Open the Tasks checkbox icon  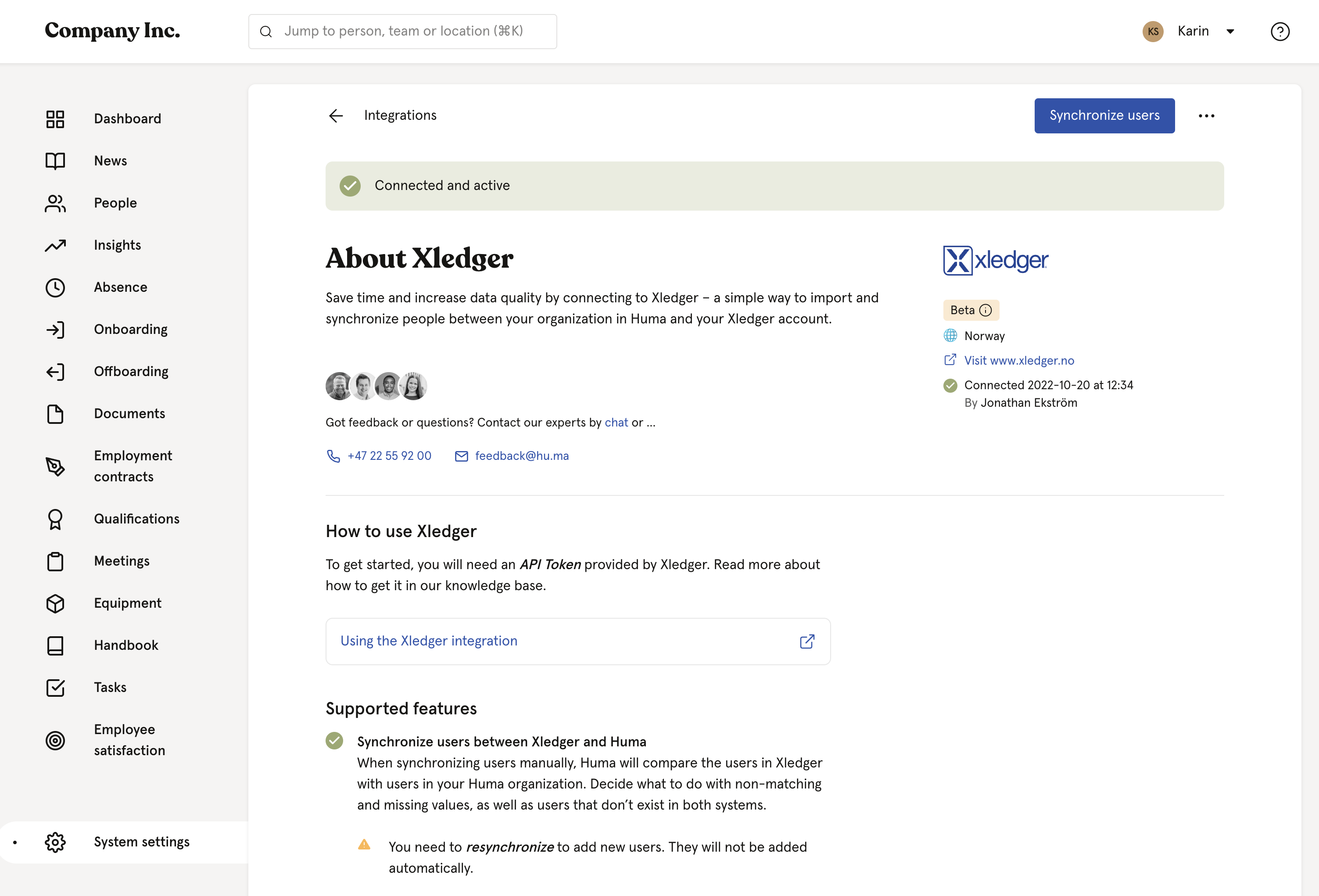[x=55, y=688]
